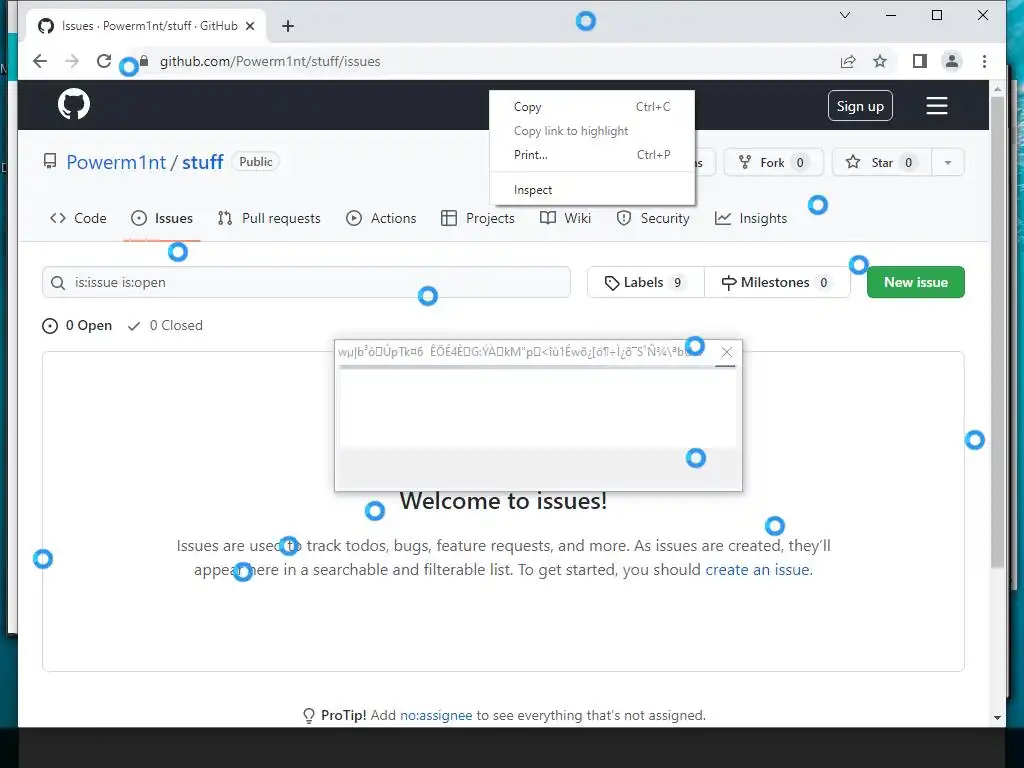Image resolution: width=1024 pixels, height=768 pixels.
Task: Bookmark this page with star icon
Action: 880,61
